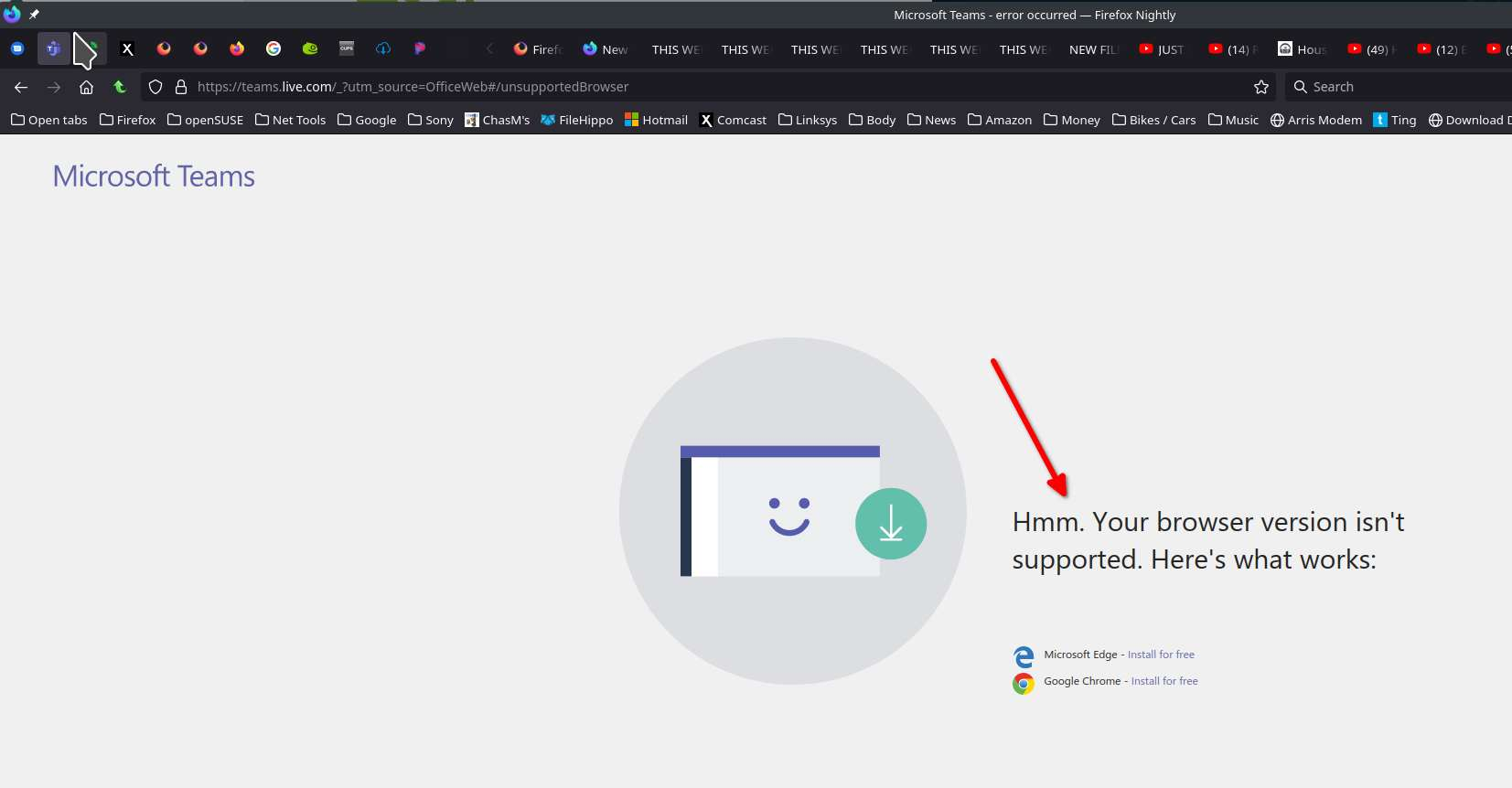This screenshot has height=788, width=1512.
Task: Open the ChasM's bookmark
Action: pyautogui.click(x=497, y=120)
